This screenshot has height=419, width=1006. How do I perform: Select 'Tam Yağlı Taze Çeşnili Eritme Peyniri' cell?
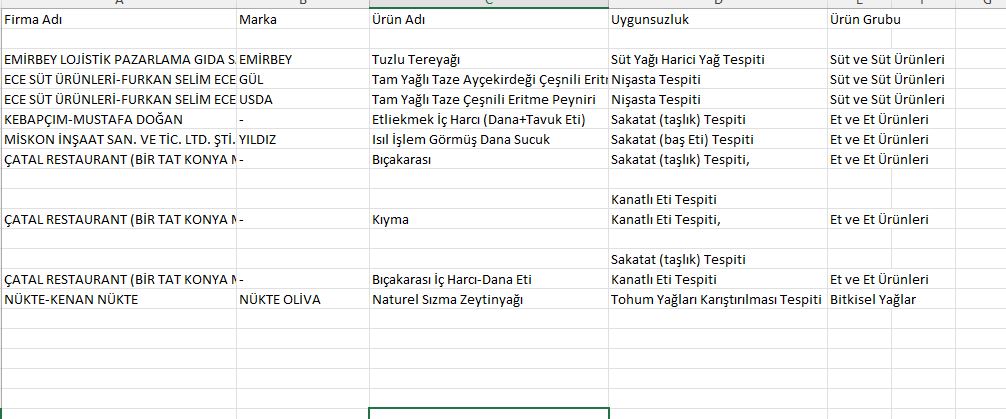[489, 99]
